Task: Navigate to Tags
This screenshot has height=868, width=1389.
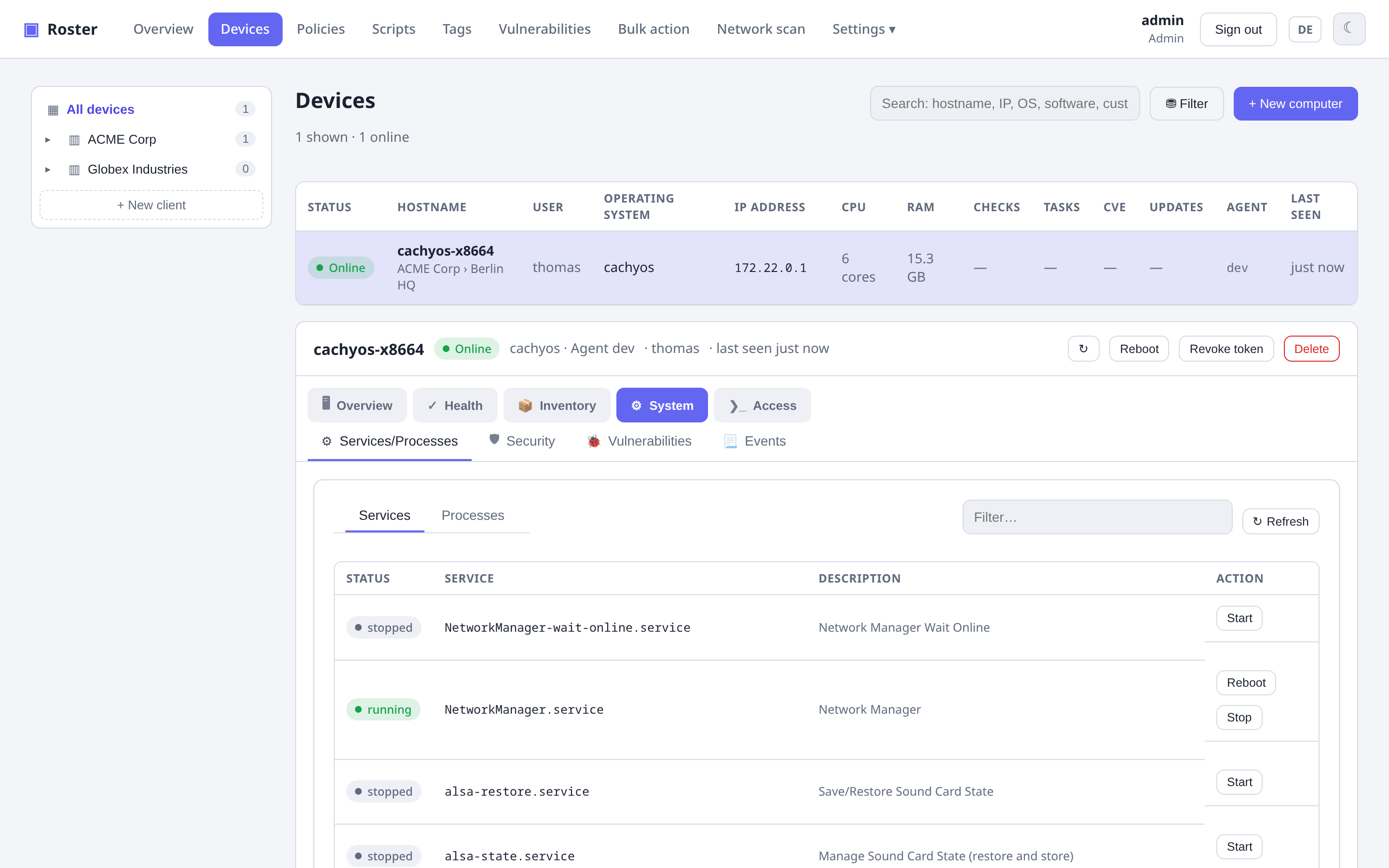Action: pyautogui.click(x=456, y=29)
